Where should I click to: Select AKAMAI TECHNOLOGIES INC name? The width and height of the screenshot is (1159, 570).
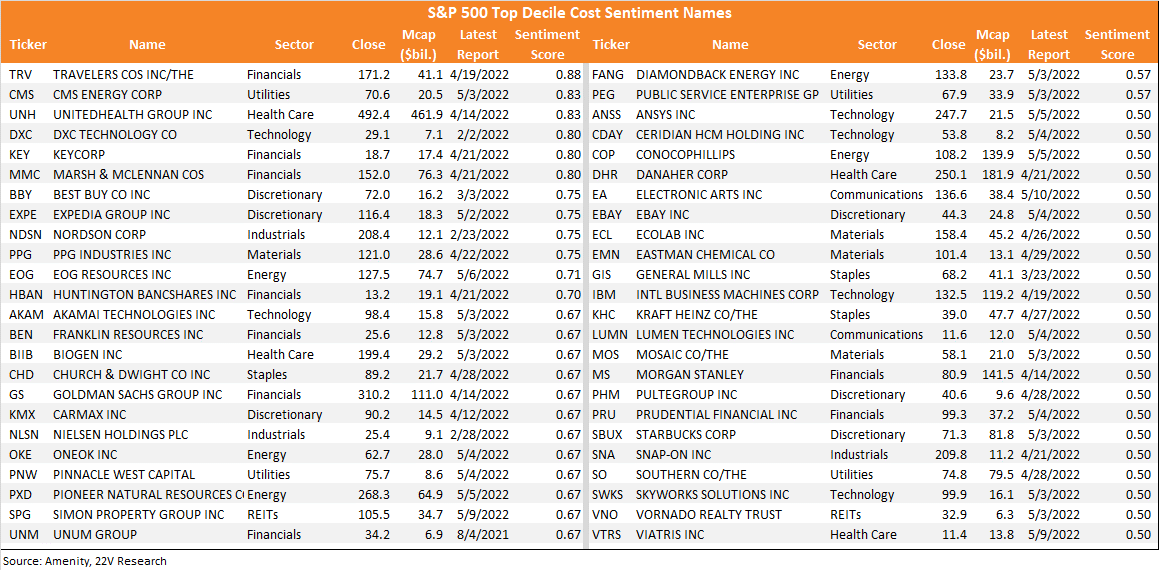point(134,314)
